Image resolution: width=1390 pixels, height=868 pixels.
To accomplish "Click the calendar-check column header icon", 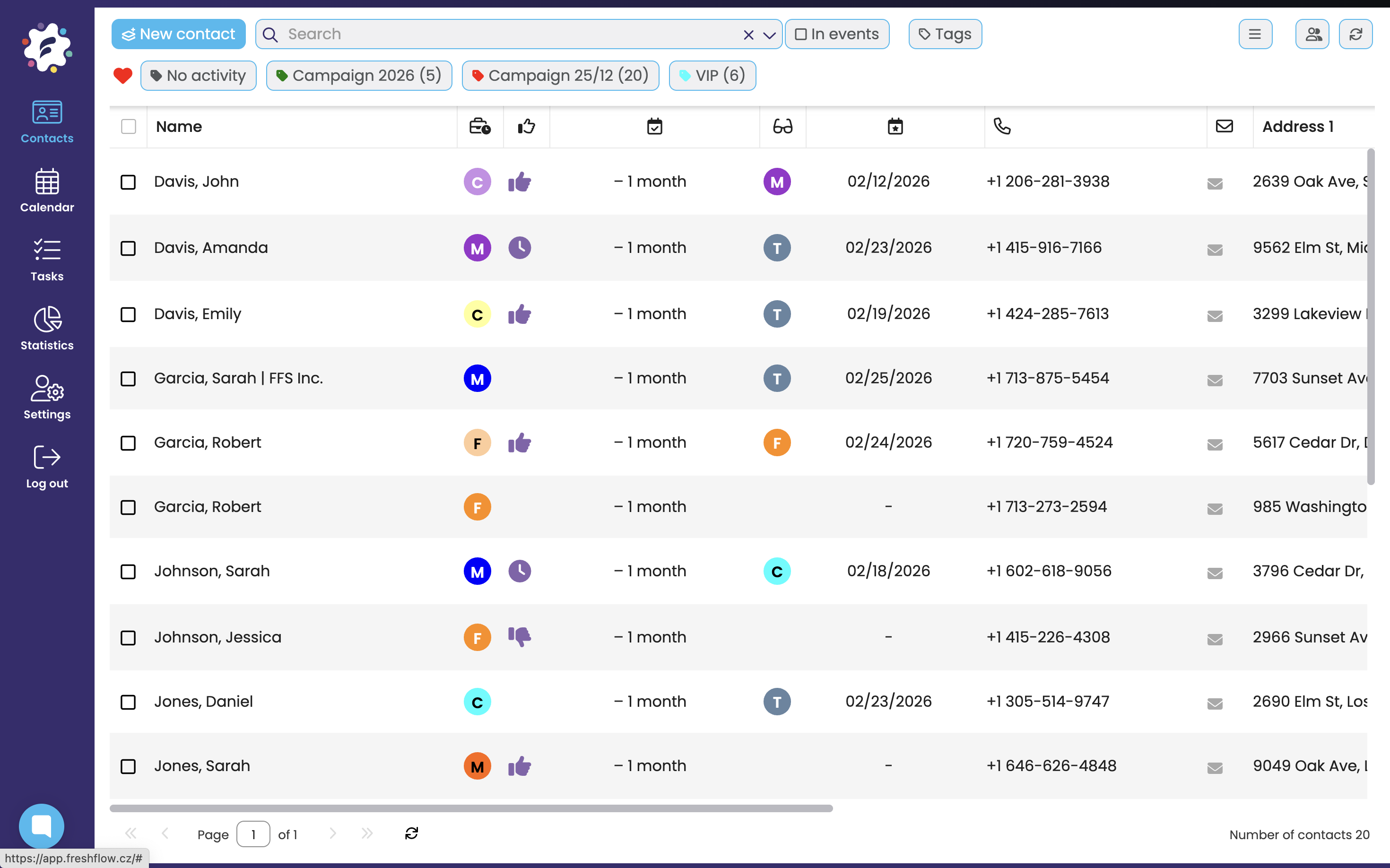I will [x=654, y=126].
